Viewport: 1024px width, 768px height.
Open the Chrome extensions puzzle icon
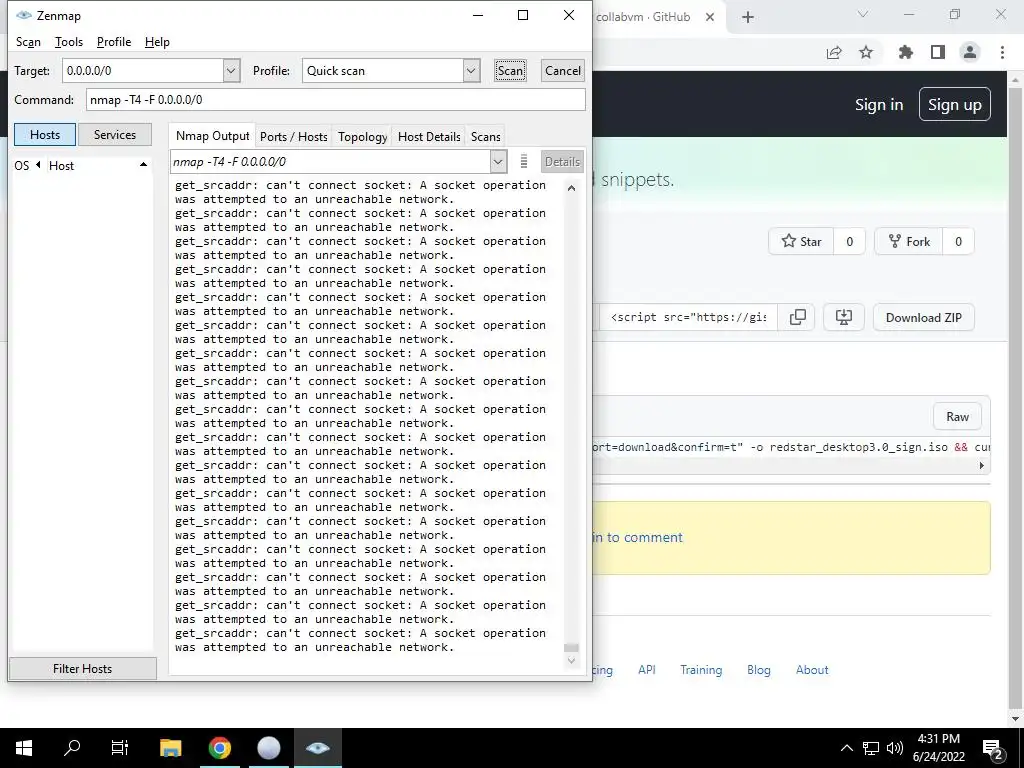pyautogui.click(x=905, y=52)
